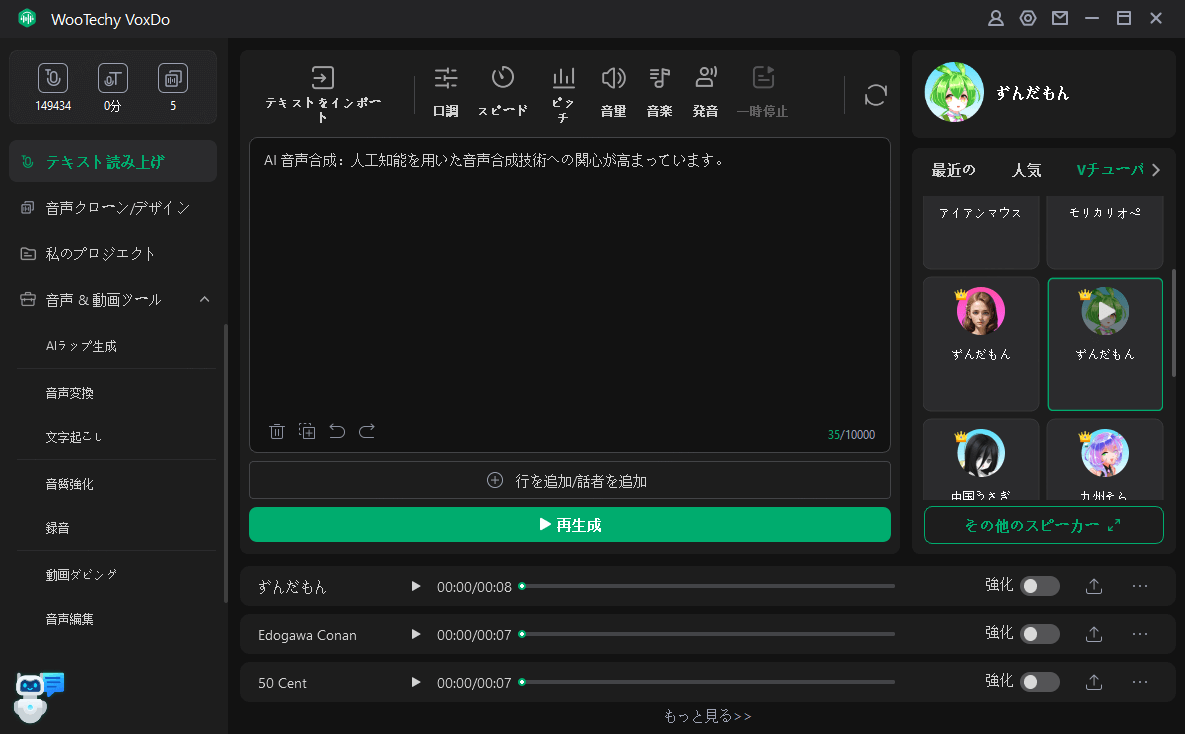1185x734 pixels.
Task: Click the 一時停止 pause insert tool
Action: pyautogui.click(x=763, y=92)
